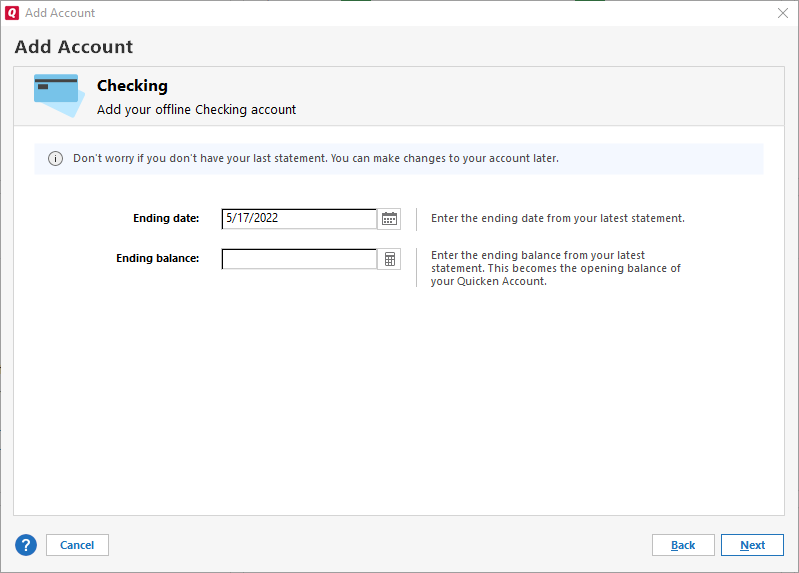Click the info icon in the notice banner
799x573 pixels.
[x=55, y=159]
